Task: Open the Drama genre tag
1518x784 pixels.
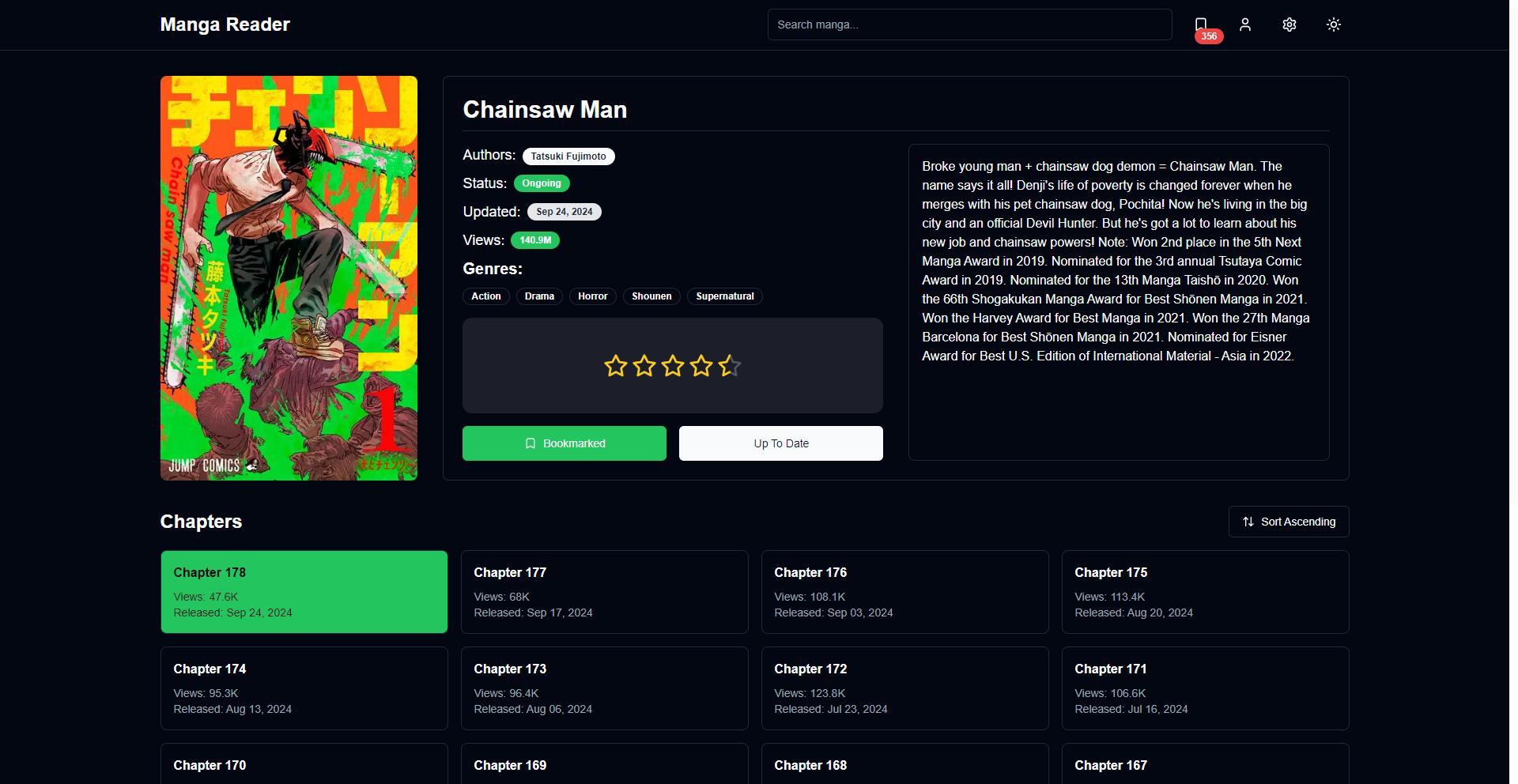Action: 539,296
